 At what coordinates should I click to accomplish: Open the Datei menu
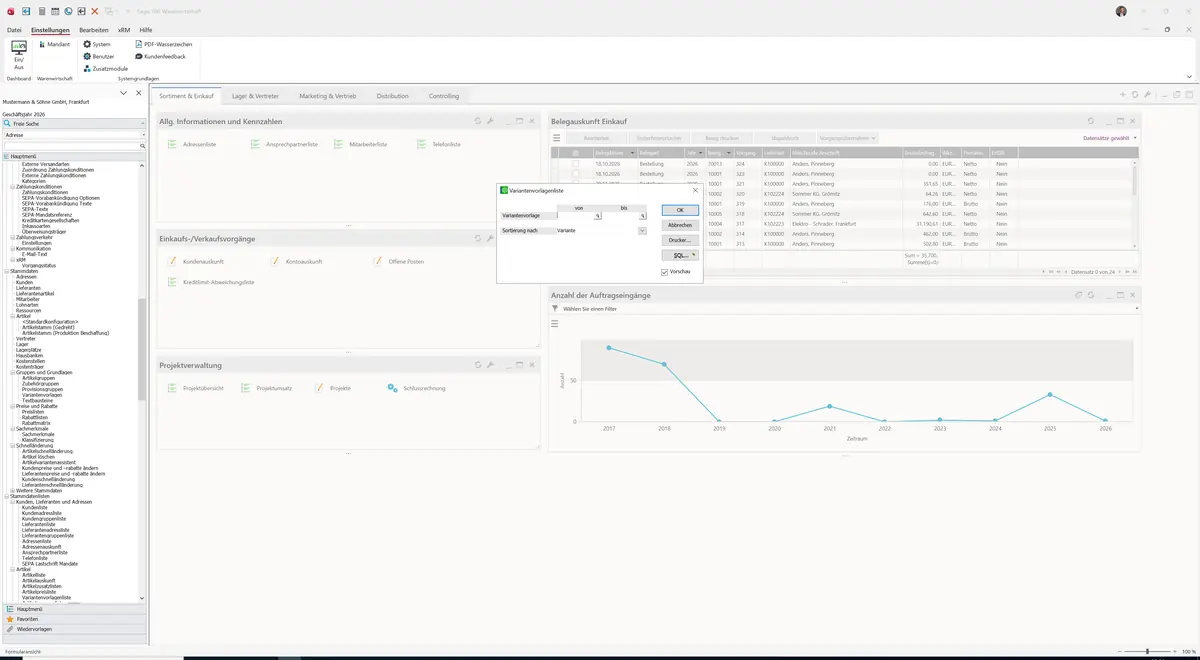(14, 30)
